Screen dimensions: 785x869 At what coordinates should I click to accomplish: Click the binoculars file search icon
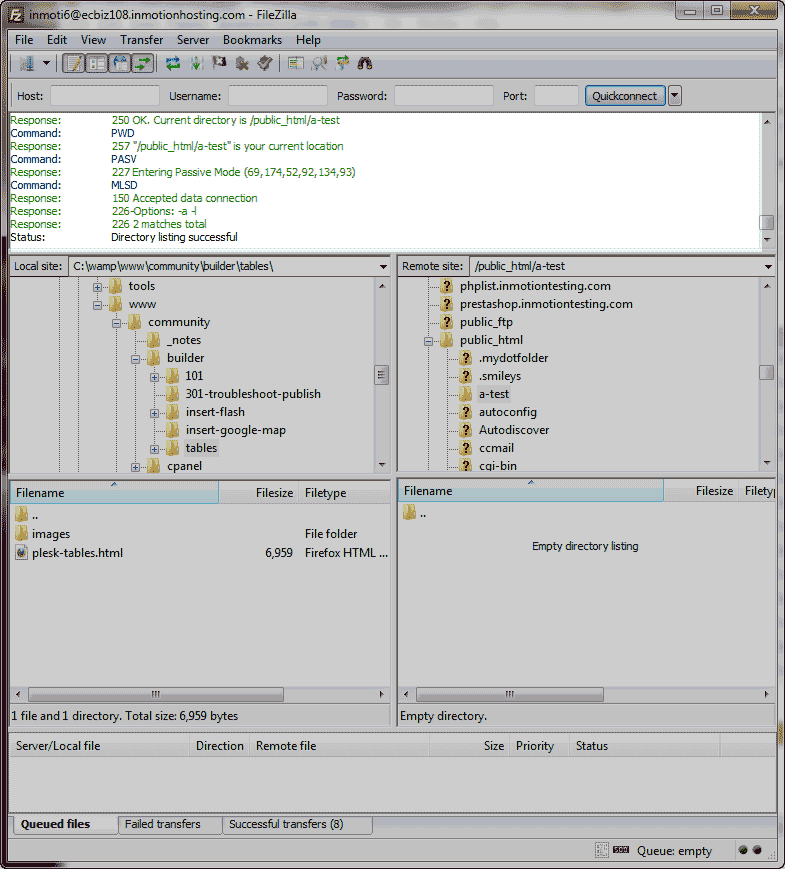365,64
